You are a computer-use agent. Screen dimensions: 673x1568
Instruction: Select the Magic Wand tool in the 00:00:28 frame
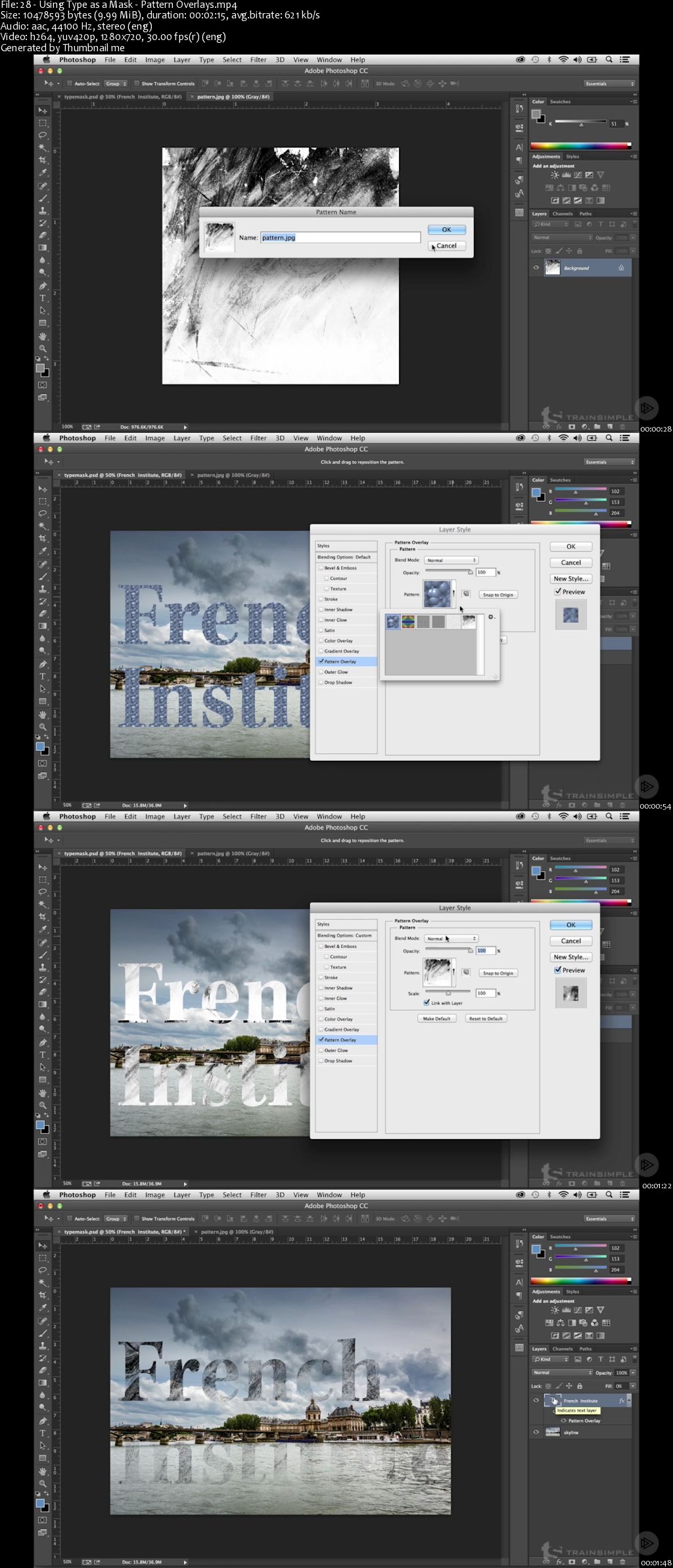[x=43, y=148]
